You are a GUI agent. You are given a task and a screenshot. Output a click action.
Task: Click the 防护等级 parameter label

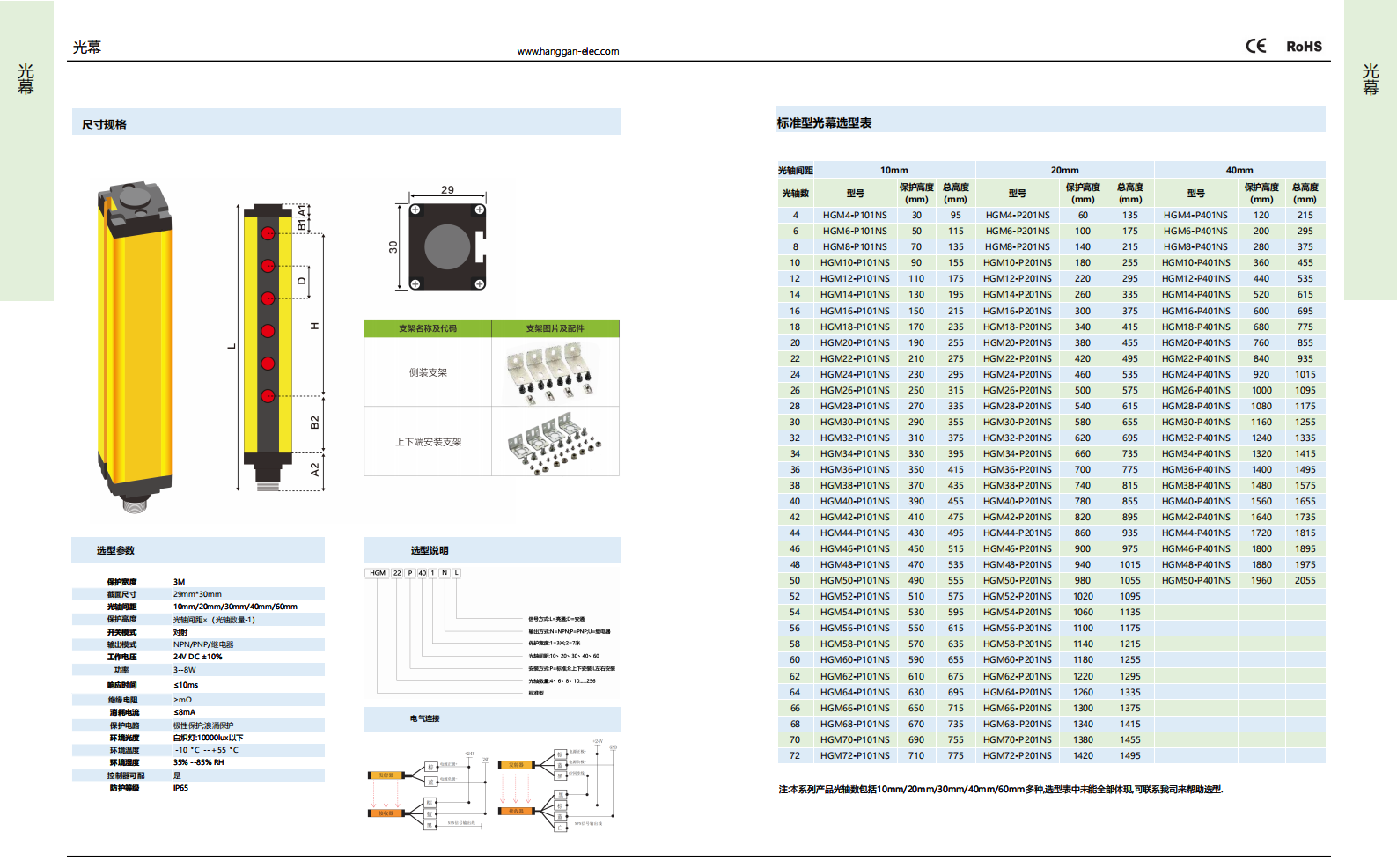point(124,788)
